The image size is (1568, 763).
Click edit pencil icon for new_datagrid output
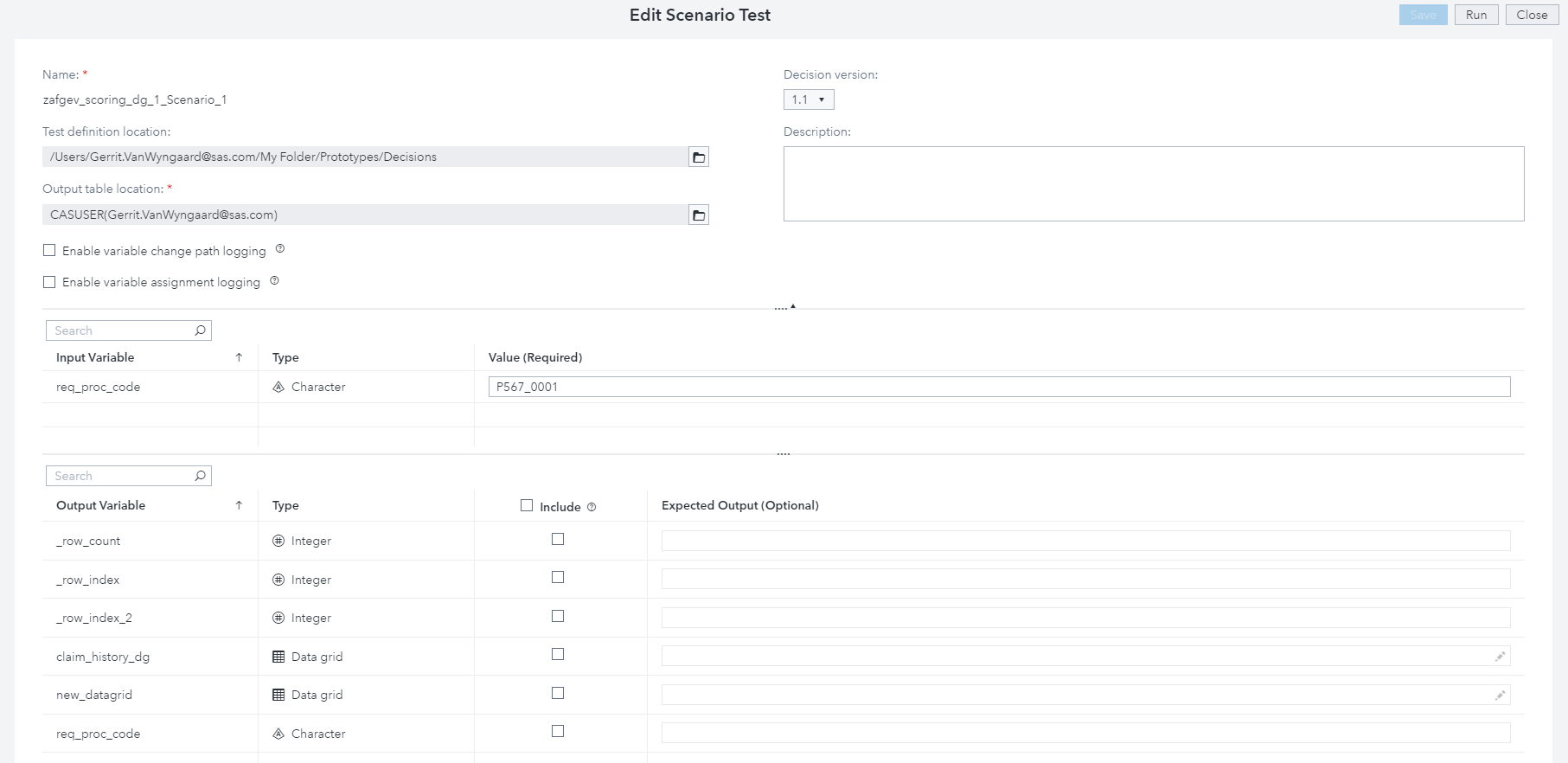(x=1500, y=695)
